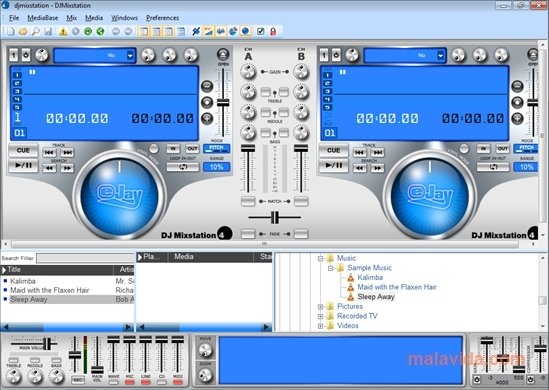The width and height of the screenshot is (549, 390).
Task: Click the Open folder toolbar icon
Action: tap(23, 32)
